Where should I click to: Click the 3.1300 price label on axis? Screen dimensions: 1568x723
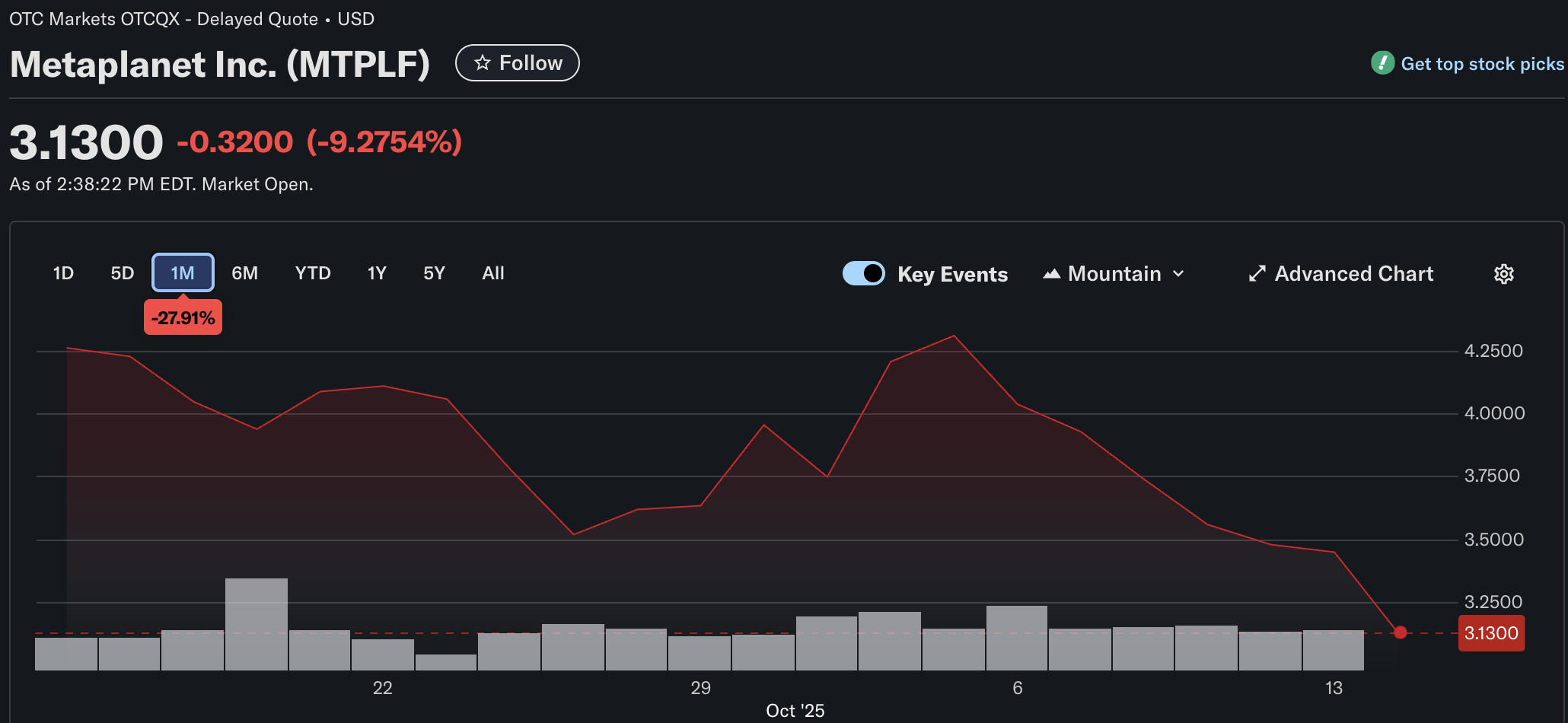1490,633
